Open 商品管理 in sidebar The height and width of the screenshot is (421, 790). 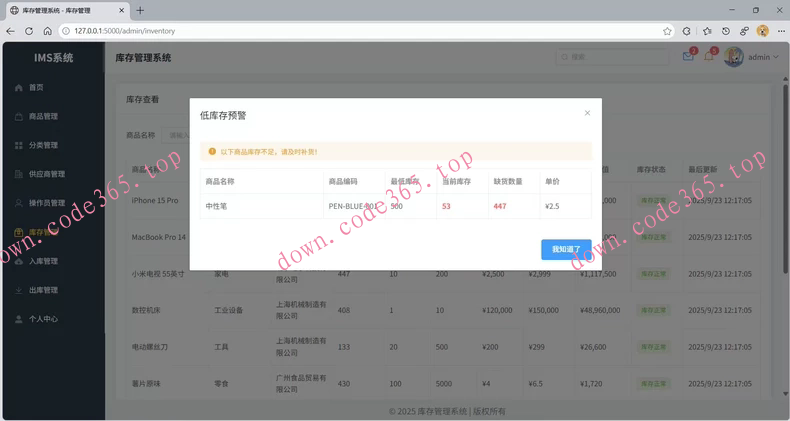tap(53, 116)
